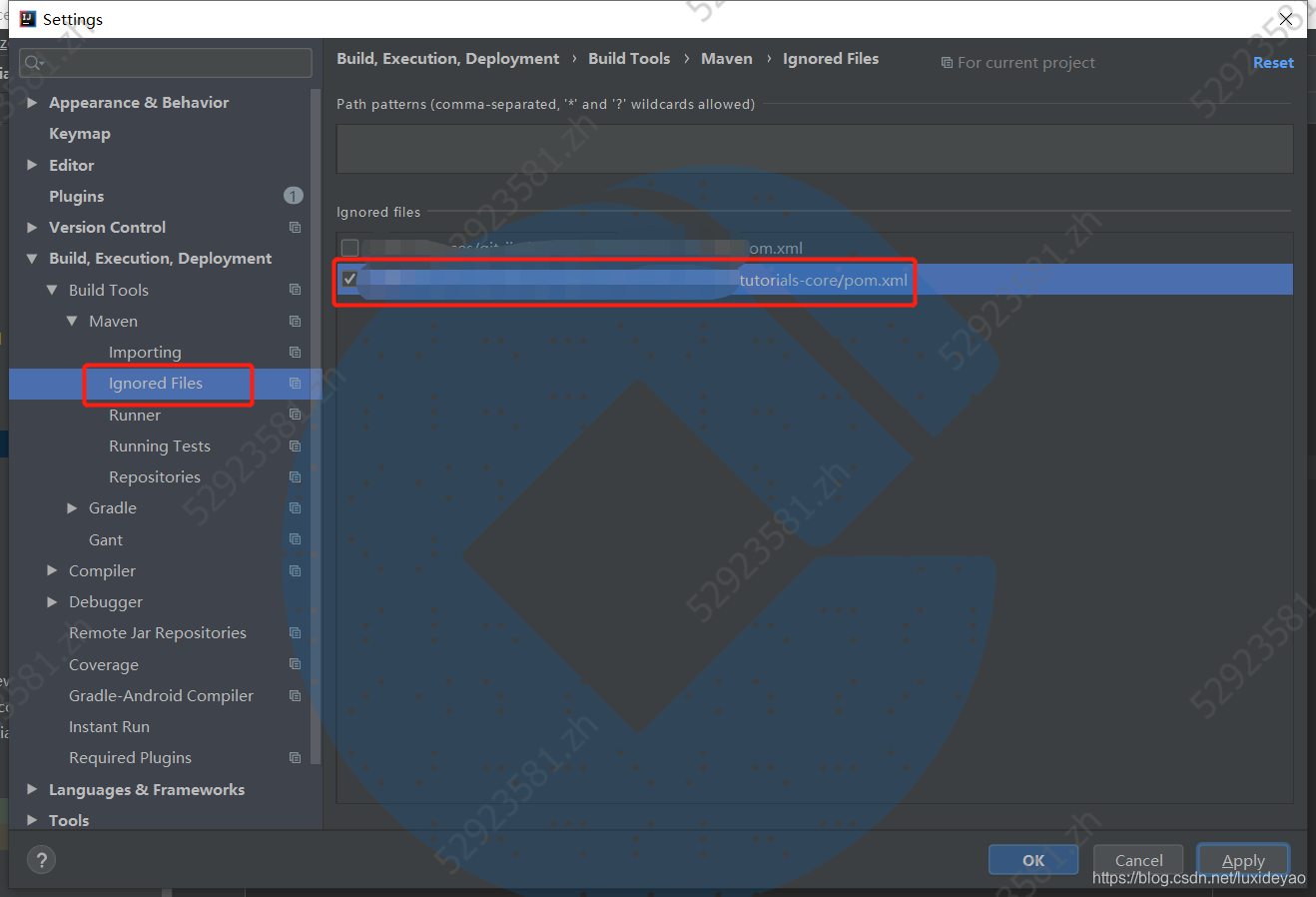Screen dimensions: 1316x897
Task: Expand the Editor section
Action: pos(32,165)
